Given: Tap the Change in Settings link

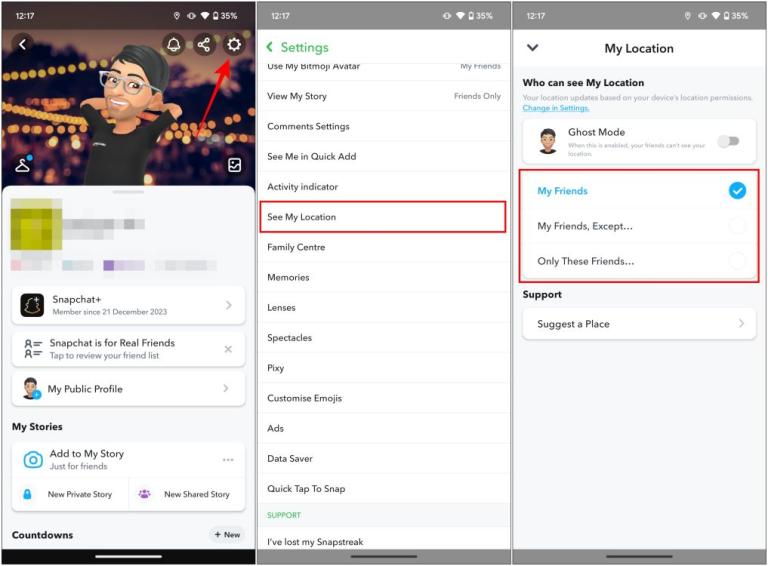Looking at the screenshot, I should [x=555, y=108].
